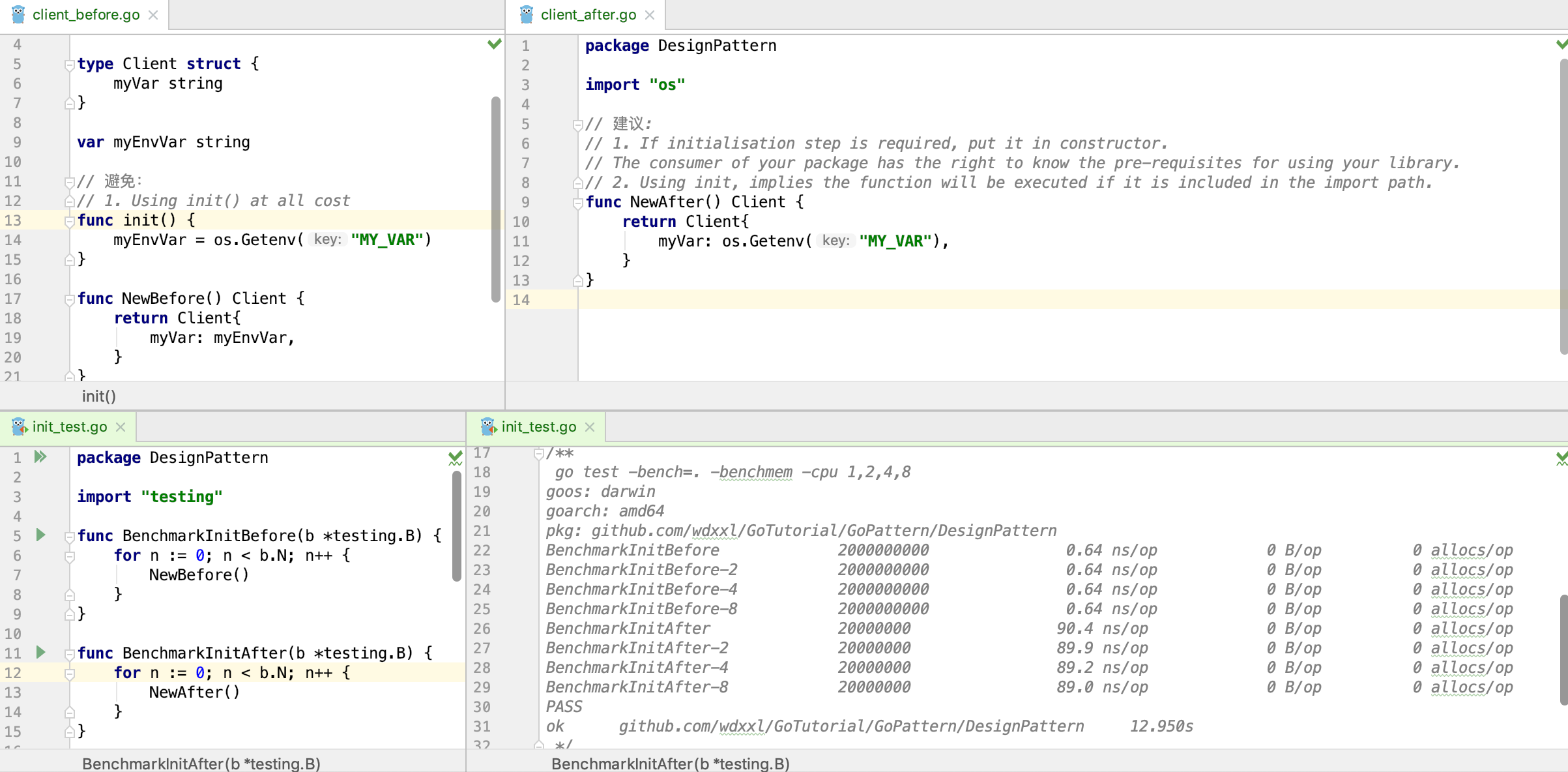
Task: Run all tests via double-arrow gutter icon
Action: (x=40, y=457)
